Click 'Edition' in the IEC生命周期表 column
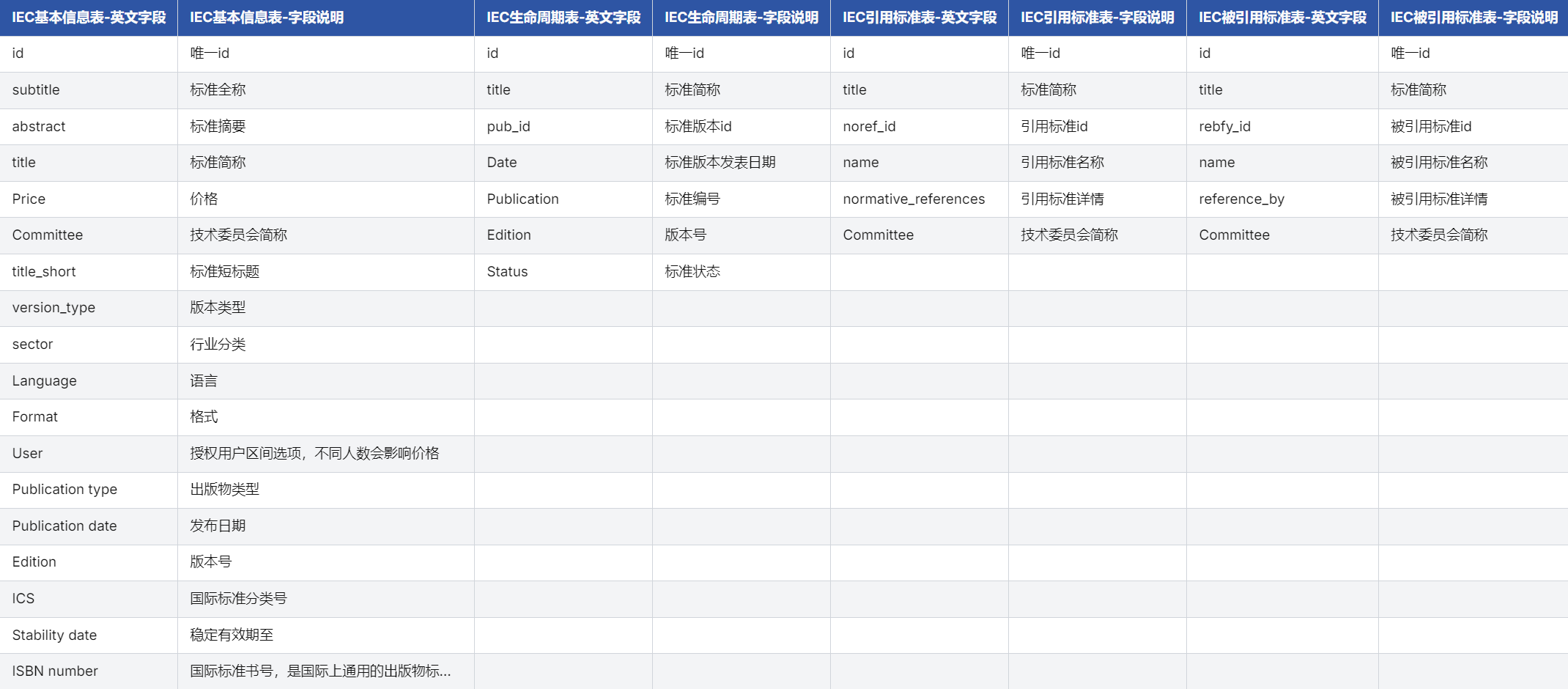 (563, 235)
